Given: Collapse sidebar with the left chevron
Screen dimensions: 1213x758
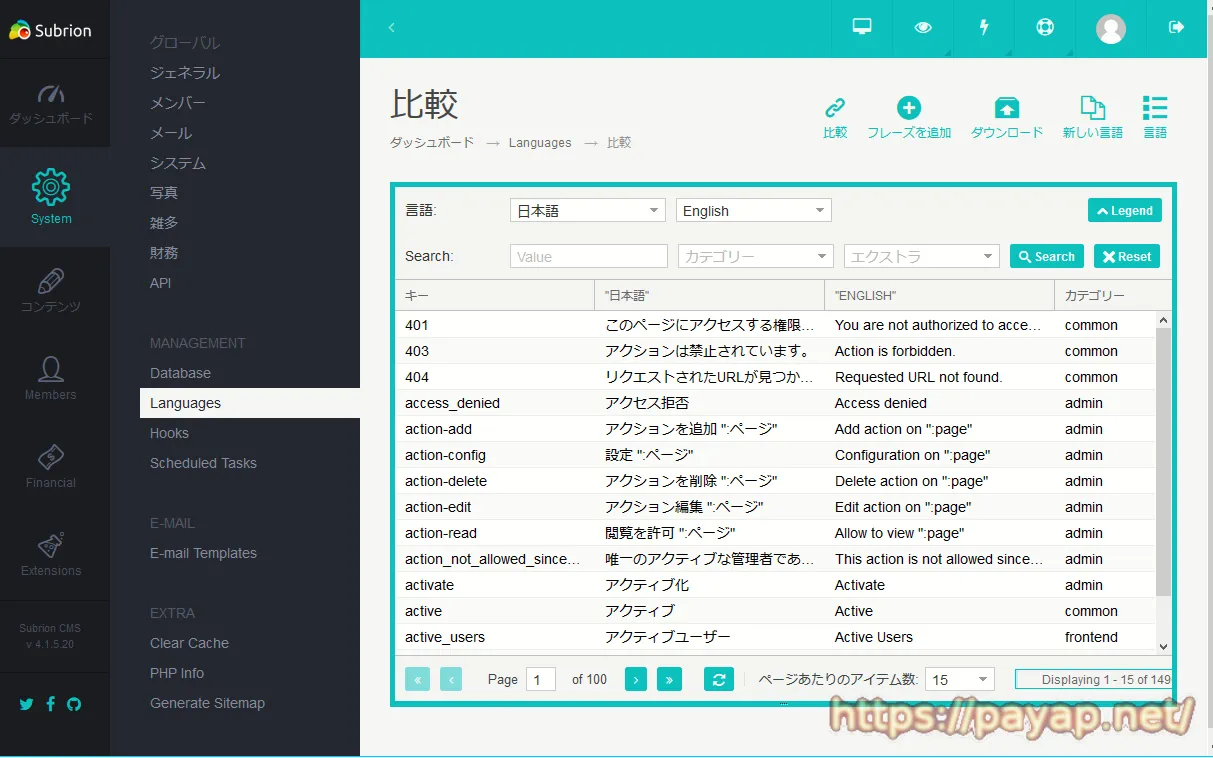Looking at the screenshot, I should [392, 28].
